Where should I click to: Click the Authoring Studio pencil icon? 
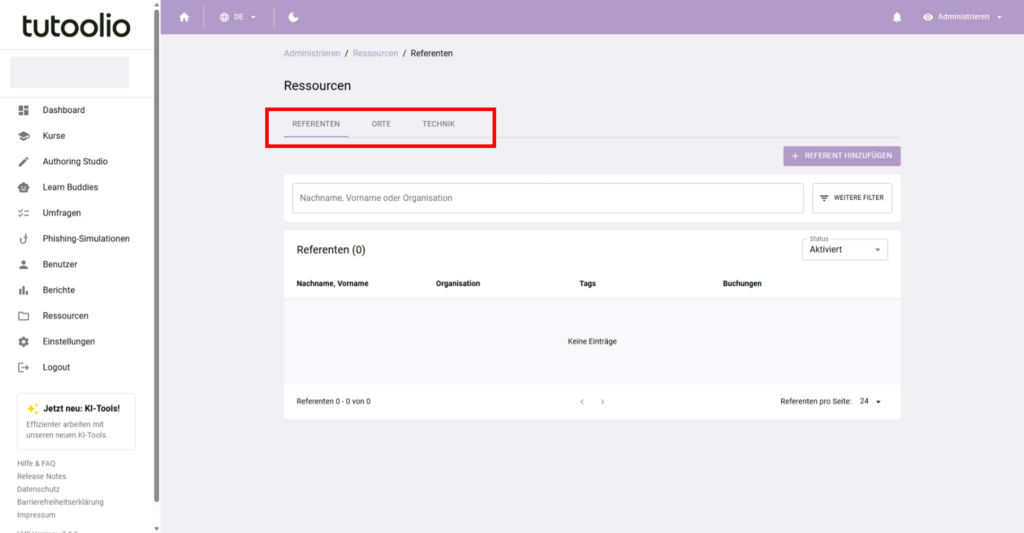point(24,161)
